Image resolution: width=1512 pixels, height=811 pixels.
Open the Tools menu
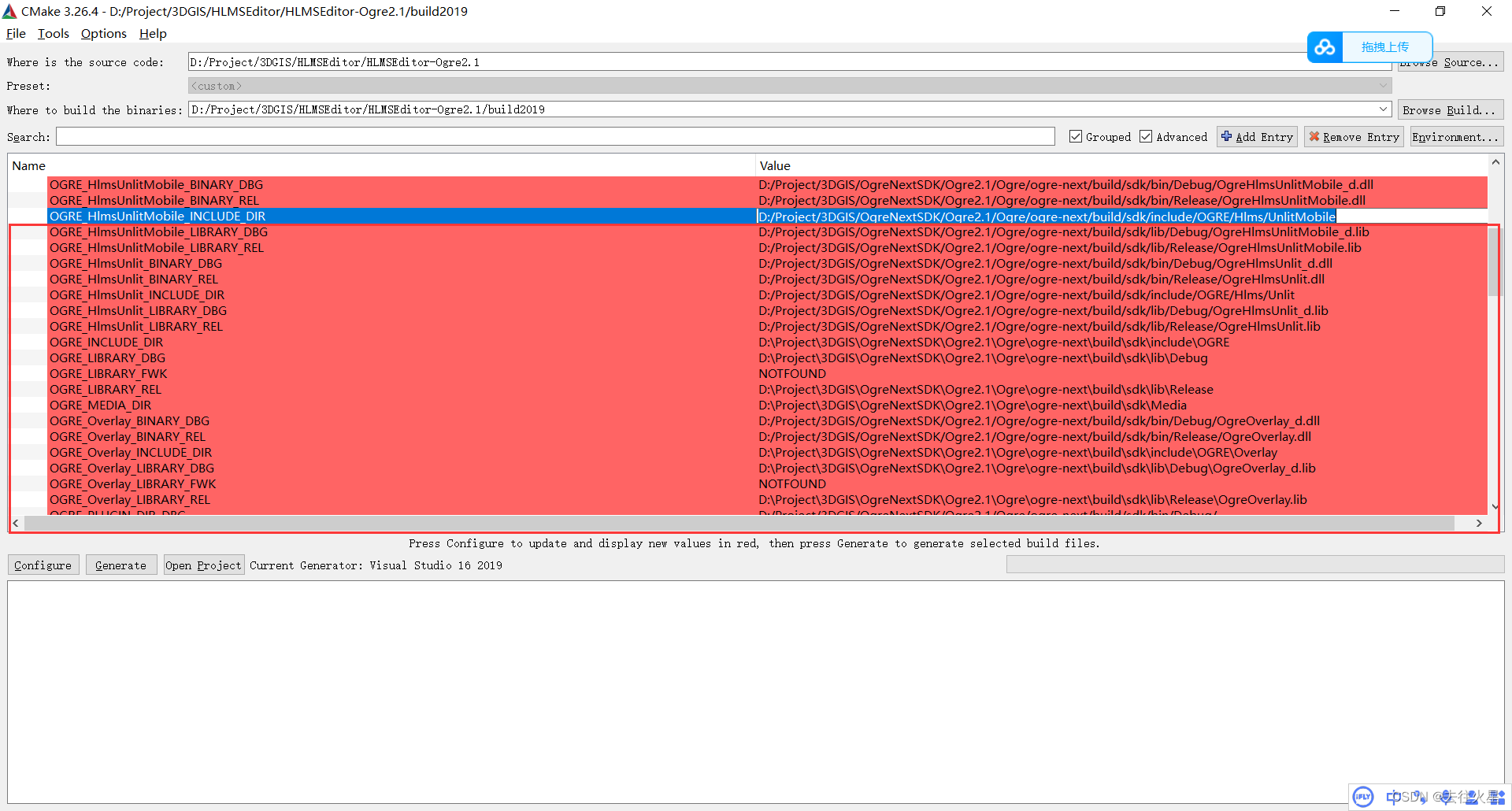(x=53, y=34)
